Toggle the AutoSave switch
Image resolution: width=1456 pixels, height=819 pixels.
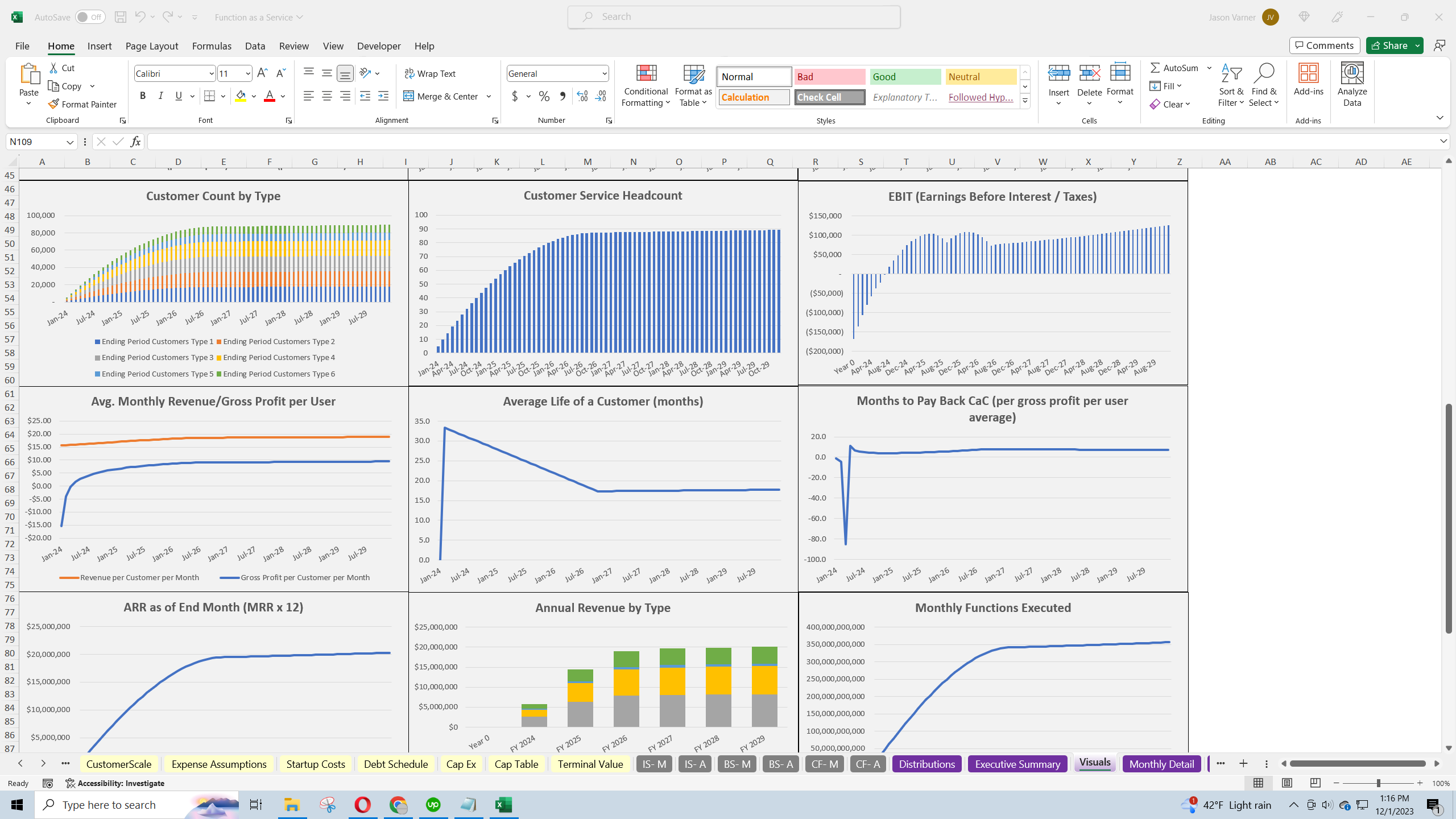(90, 17)
